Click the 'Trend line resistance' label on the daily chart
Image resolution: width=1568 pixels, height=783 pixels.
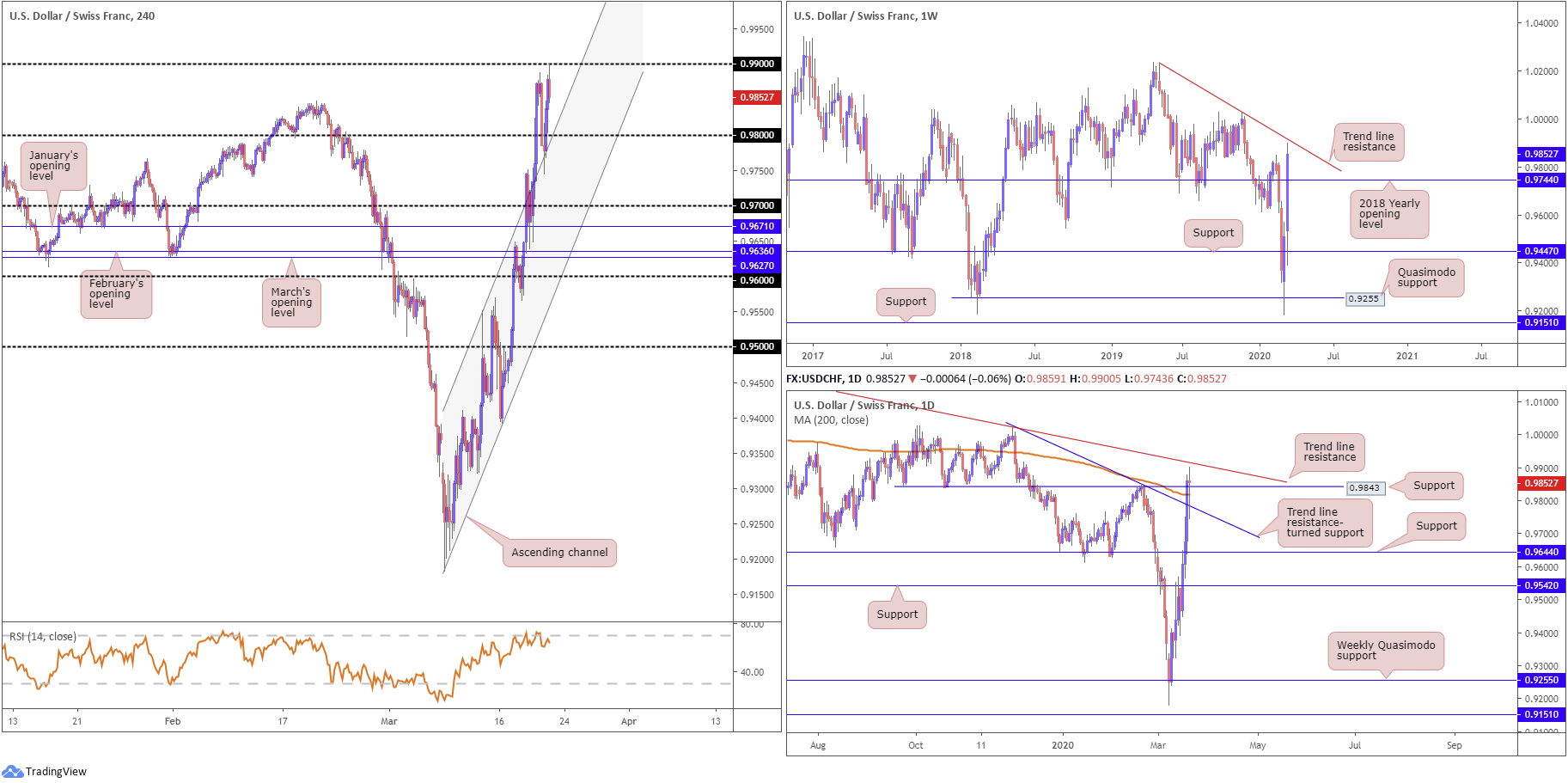1329,452
